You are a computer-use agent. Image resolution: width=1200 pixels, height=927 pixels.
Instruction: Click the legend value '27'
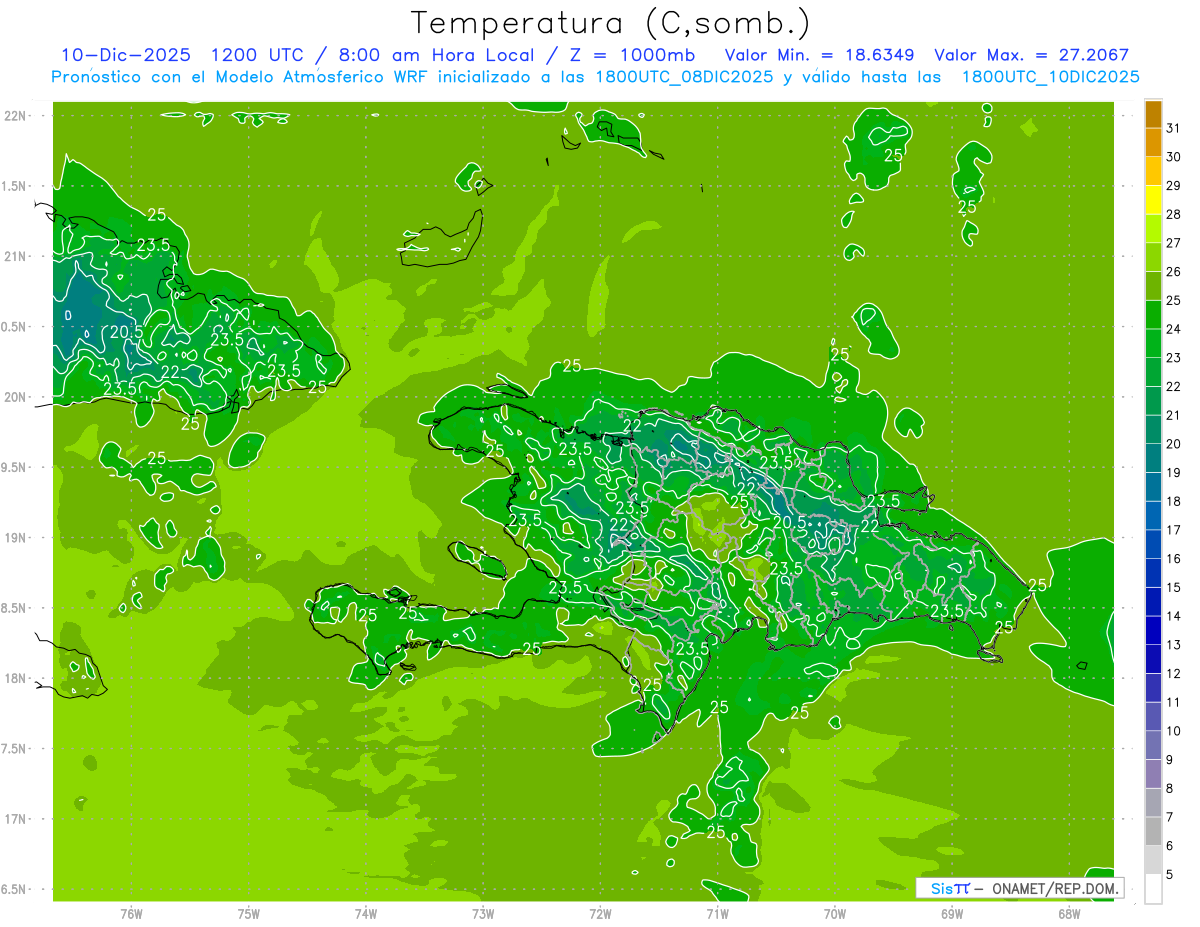click(x=1174, y=243)
